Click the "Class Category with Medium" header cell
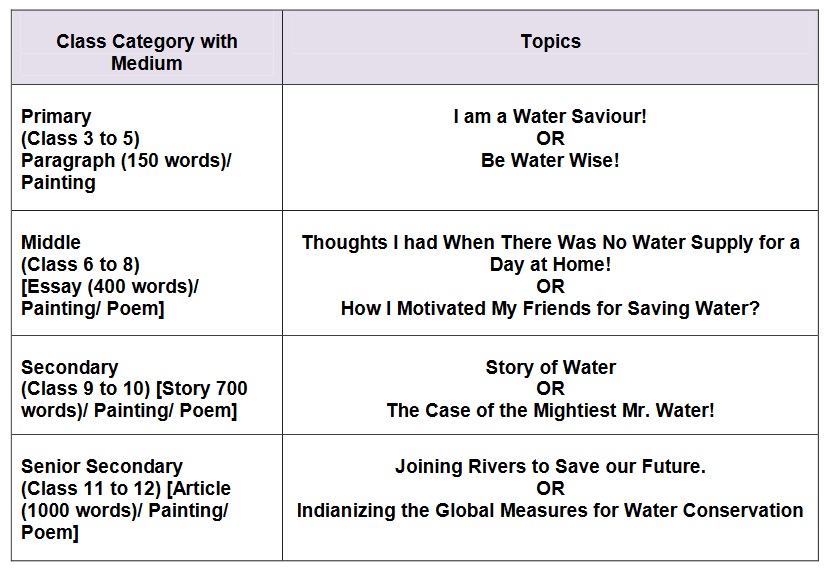The height and width of the screenshot is (571, 824). click(146, 52)
